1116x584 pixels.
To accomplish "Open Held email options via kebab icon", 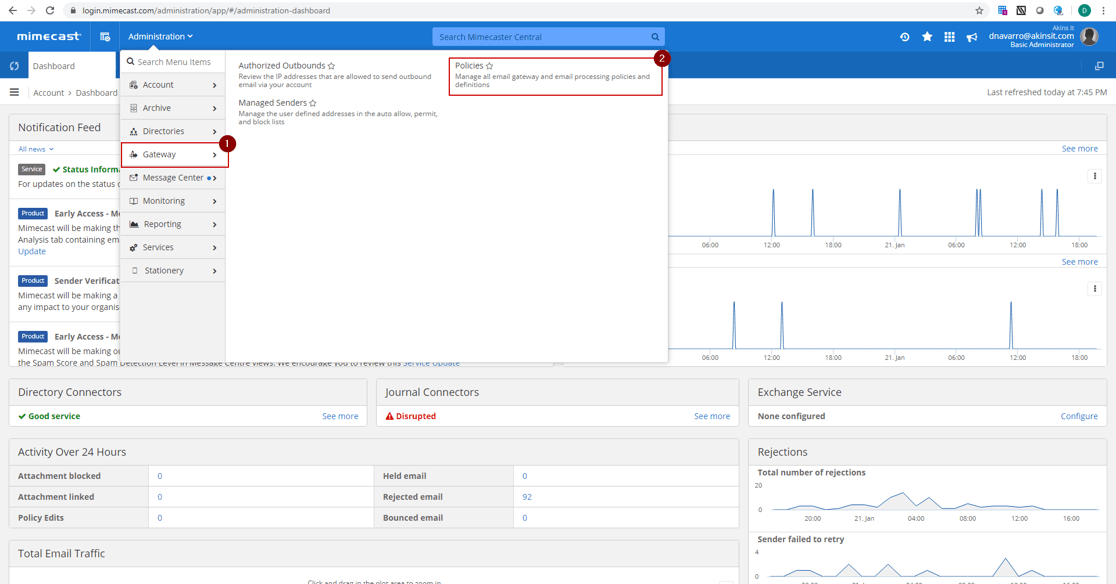I will (x=1095, y=175).
